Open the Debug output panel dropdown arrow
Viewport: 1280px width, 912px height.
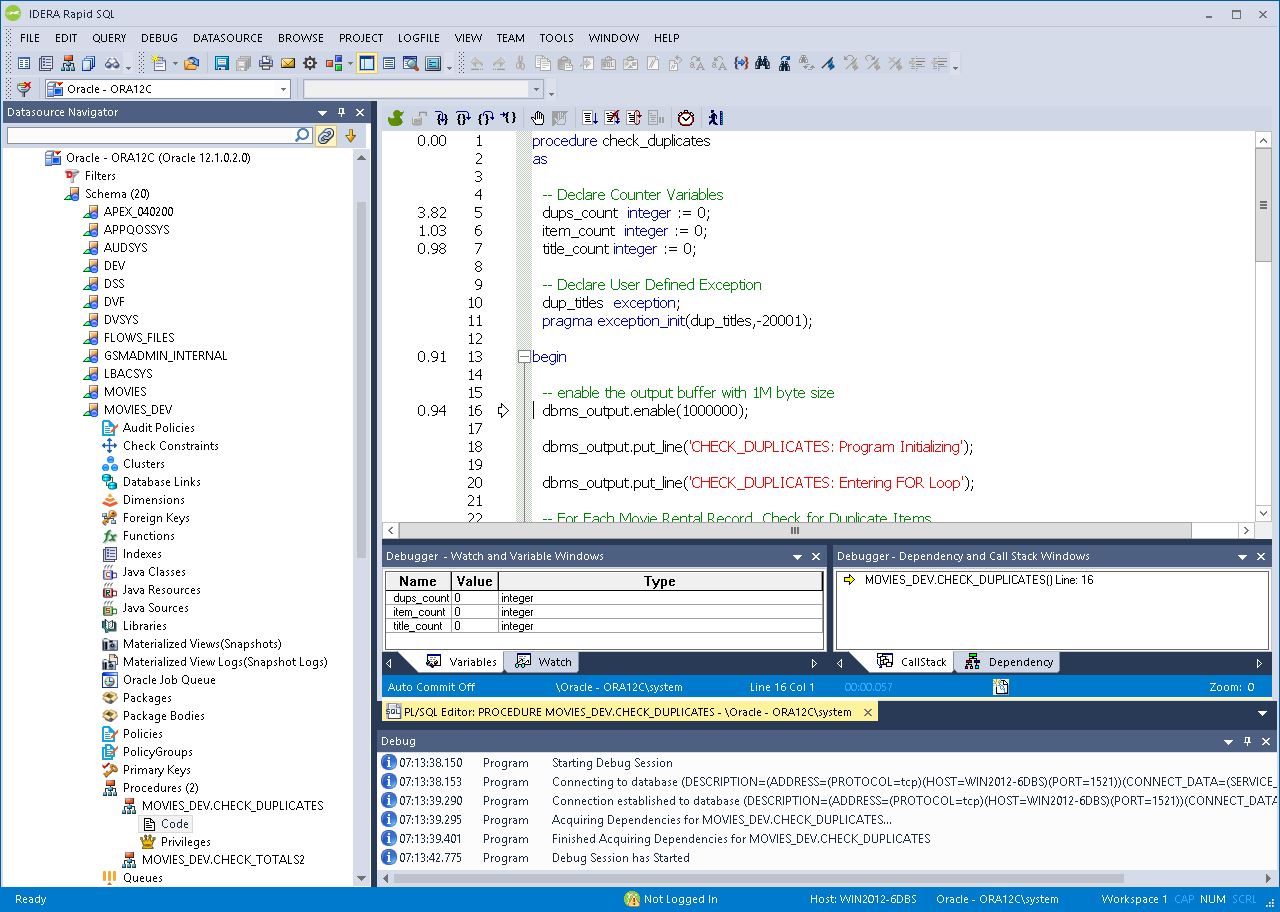coord(1229,741)
